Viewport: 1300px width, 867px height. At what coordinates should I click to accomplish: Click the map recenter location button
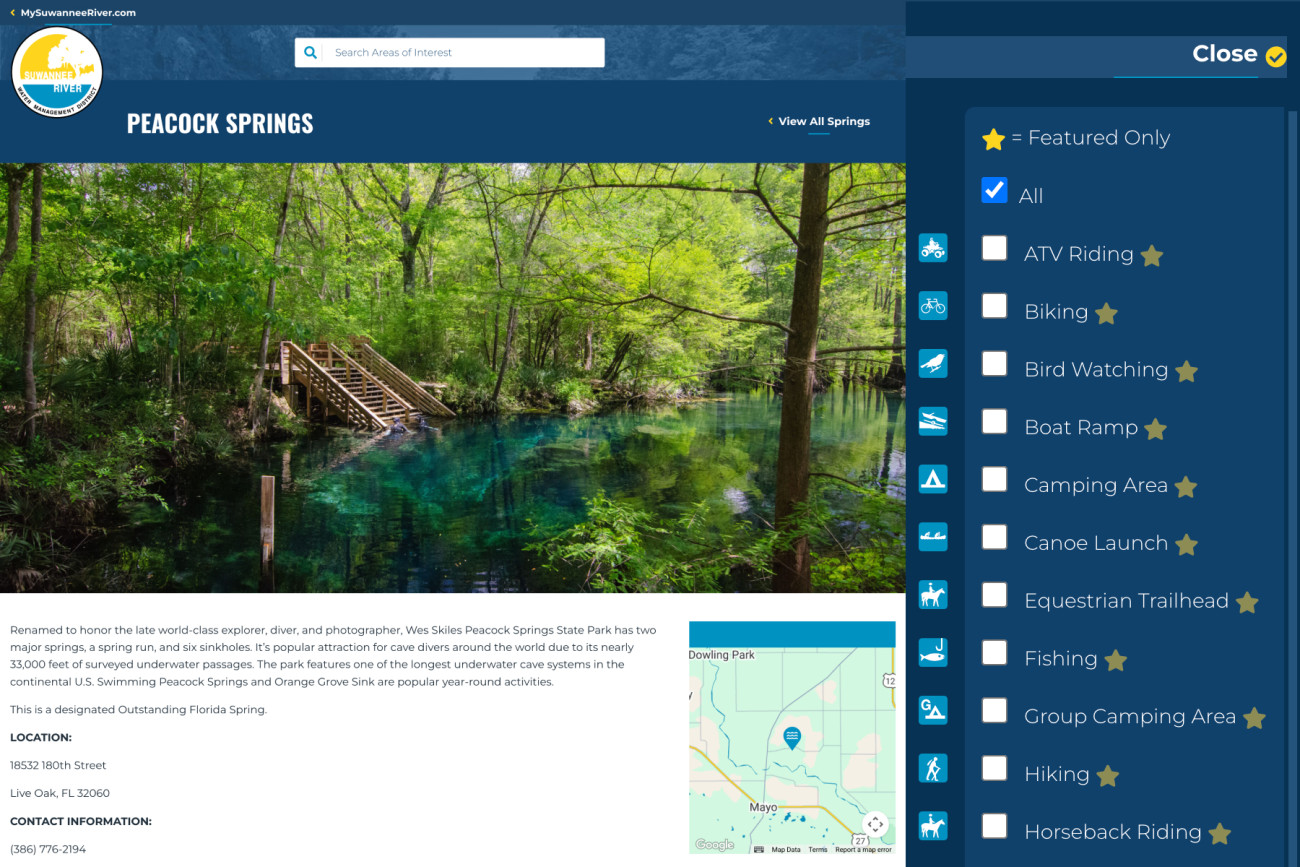875,824
